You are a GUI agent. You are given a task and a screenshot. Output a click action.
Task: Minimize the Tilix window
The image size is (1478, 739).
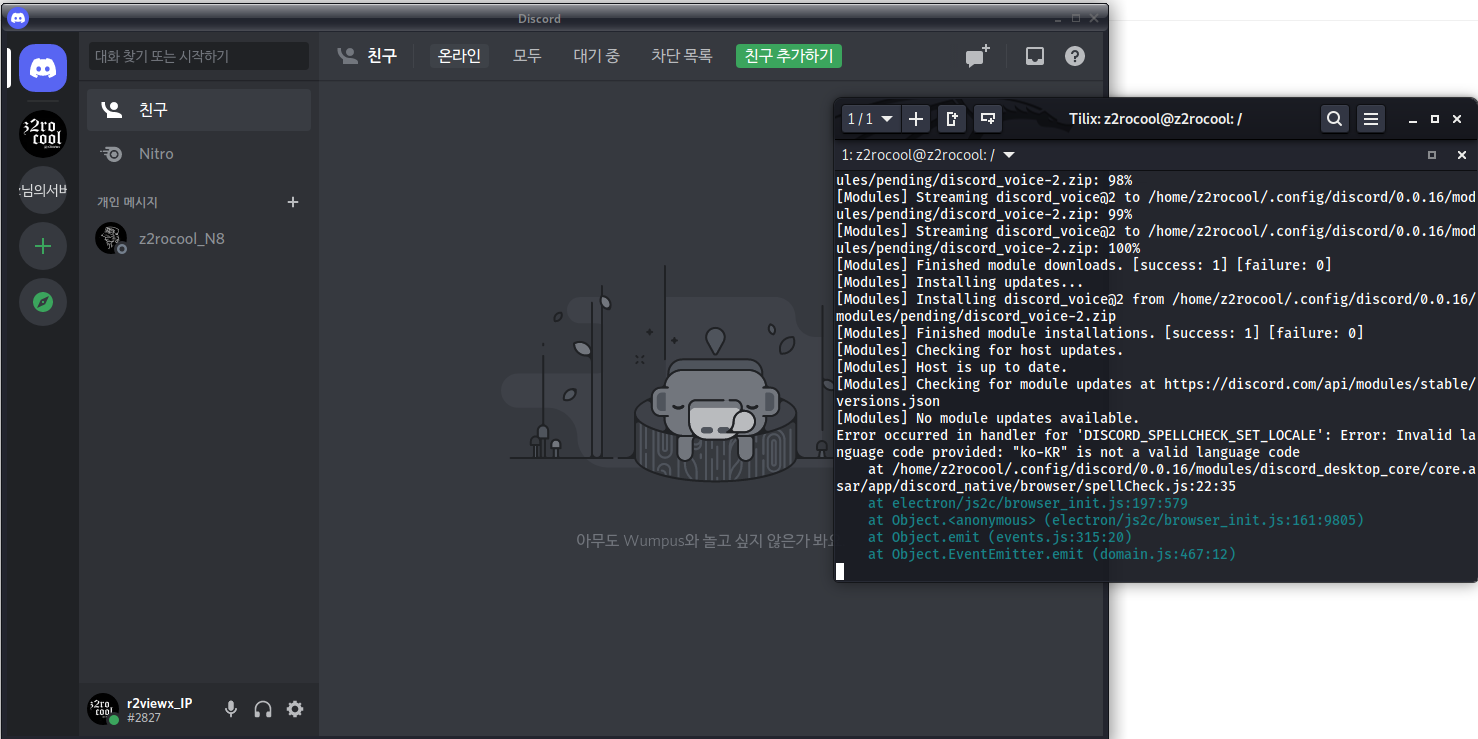click(1413, 120)
